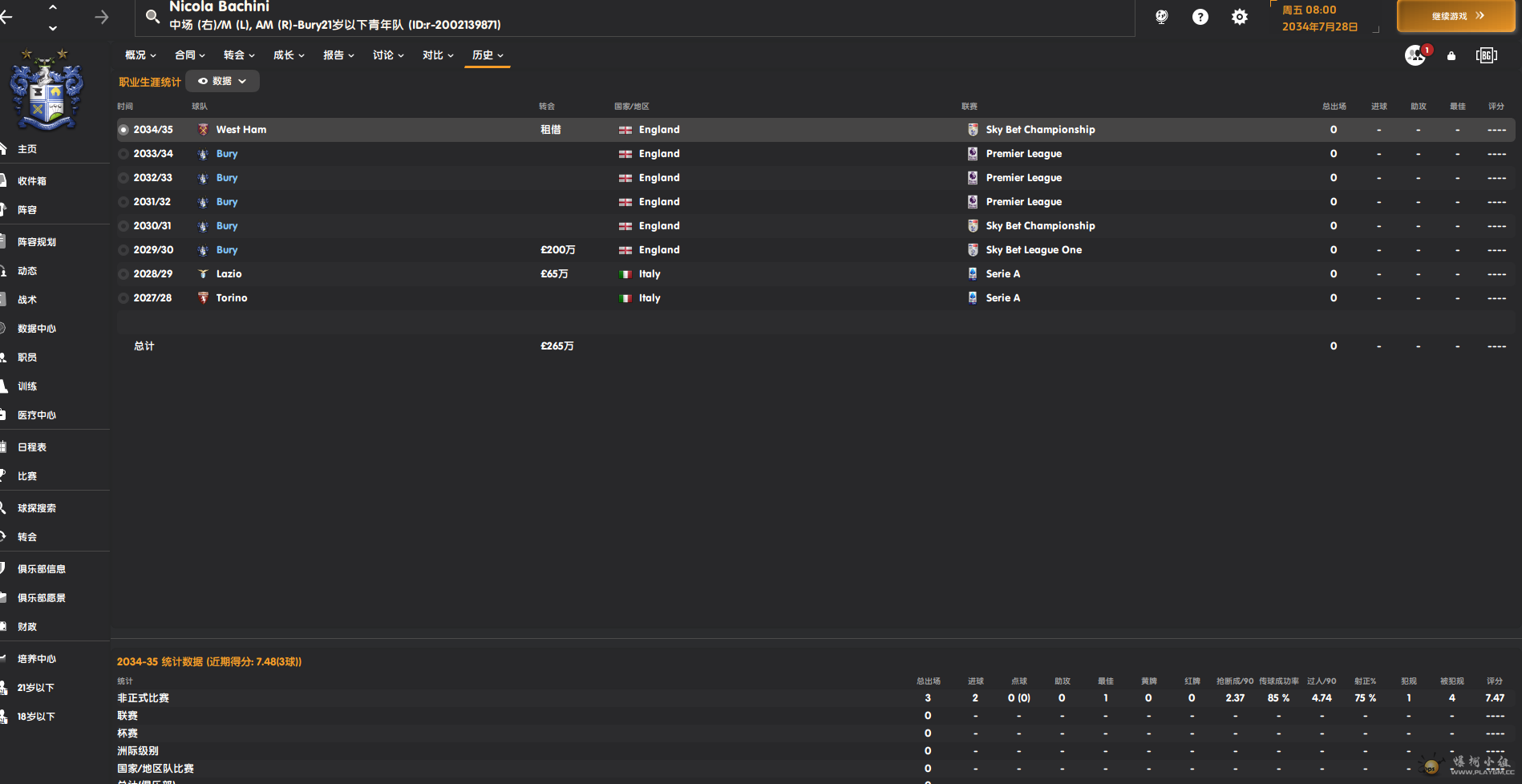
Task: Navigate back with the left arrow
Action: 6,17
